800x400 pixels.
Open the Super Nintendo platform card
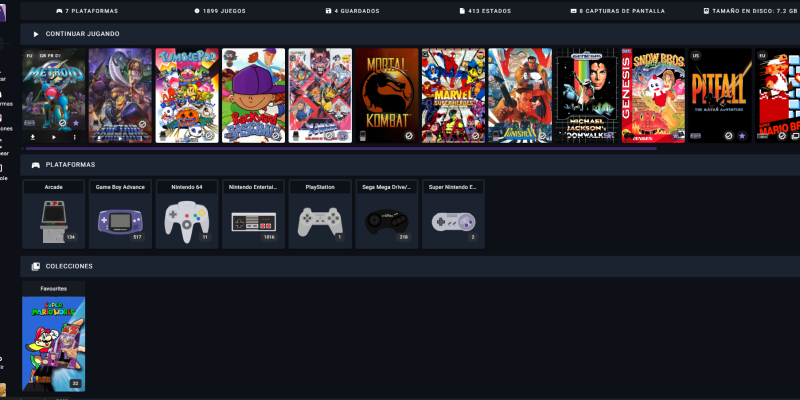click(x=451, y=219)
